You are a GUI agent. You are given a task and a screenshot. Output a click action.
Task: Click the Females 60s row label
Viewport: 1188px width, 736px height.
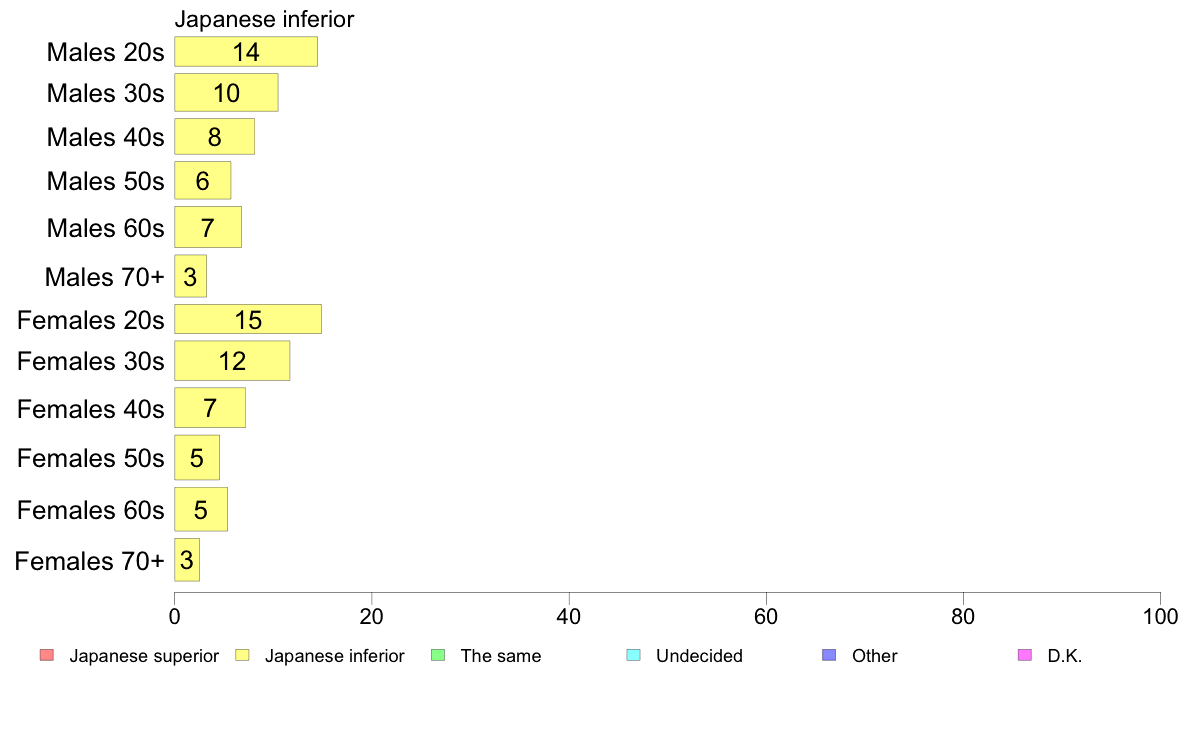point(91,510)
